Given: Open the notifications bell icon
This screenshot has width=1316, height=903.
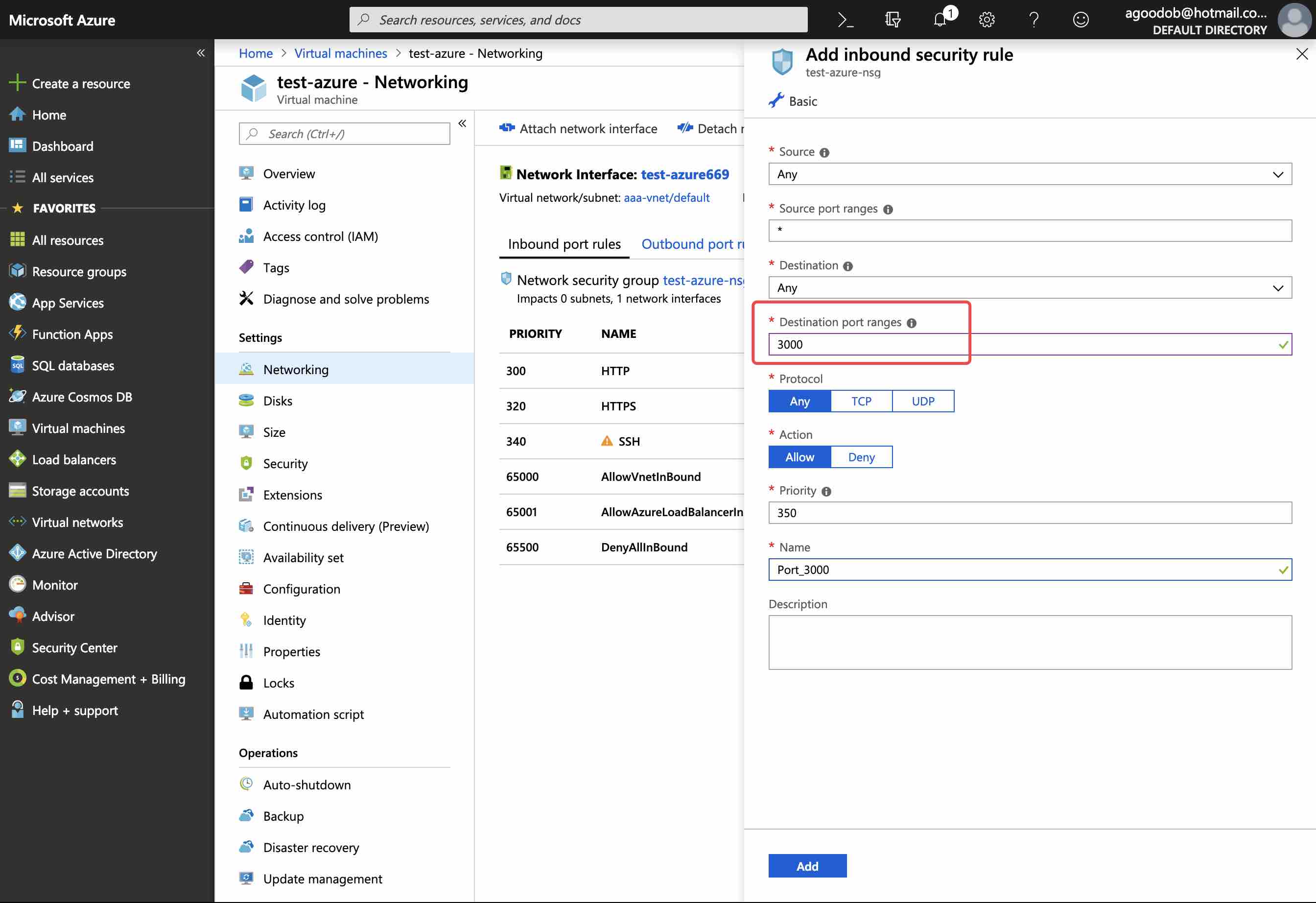Looking at the screenshot, I should pyautogui.click(x=940, y=20).
